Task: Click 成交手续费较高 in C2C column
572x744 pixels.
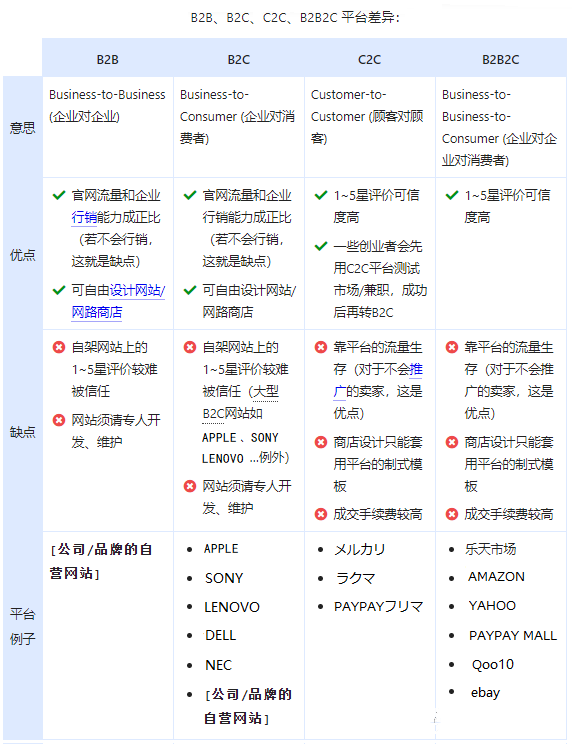Action: [378, 514]
